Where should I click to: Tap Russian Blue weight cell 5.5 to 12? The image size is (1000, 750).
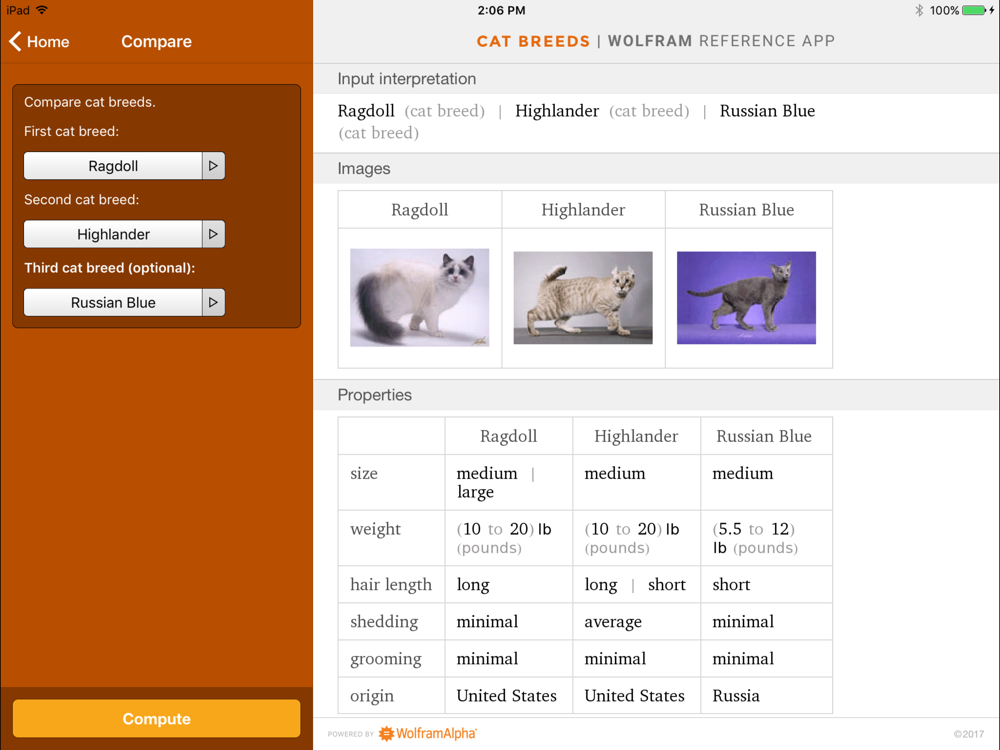pyautogui.click(x=766, y=538)
